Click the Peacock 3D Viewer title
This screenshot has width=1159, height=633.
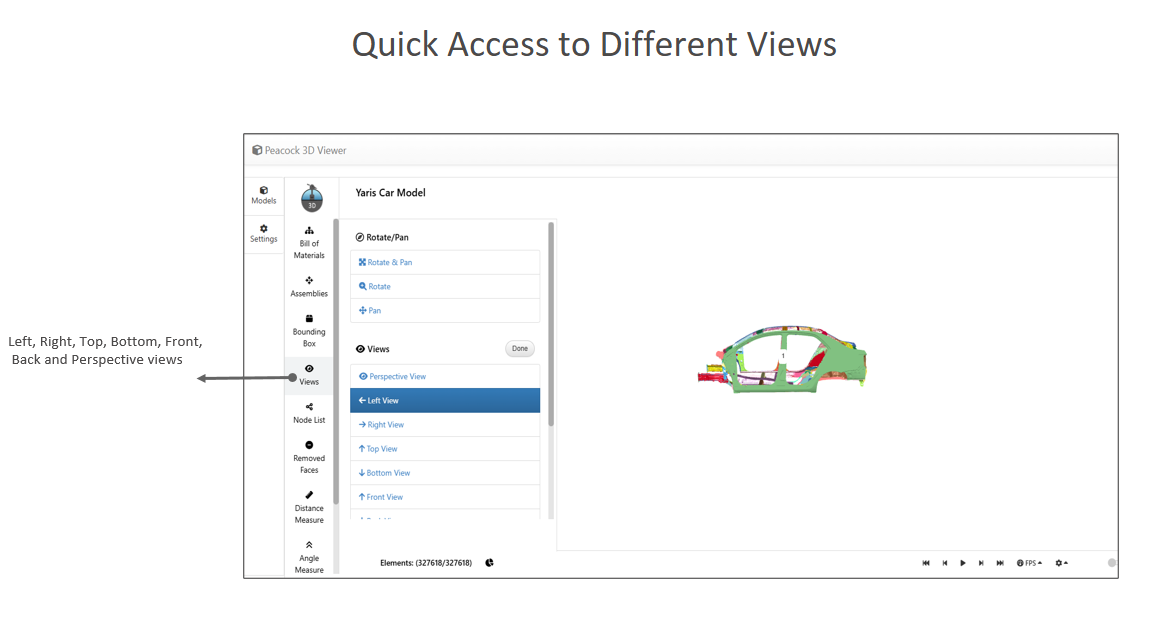[x=299, y=150]
